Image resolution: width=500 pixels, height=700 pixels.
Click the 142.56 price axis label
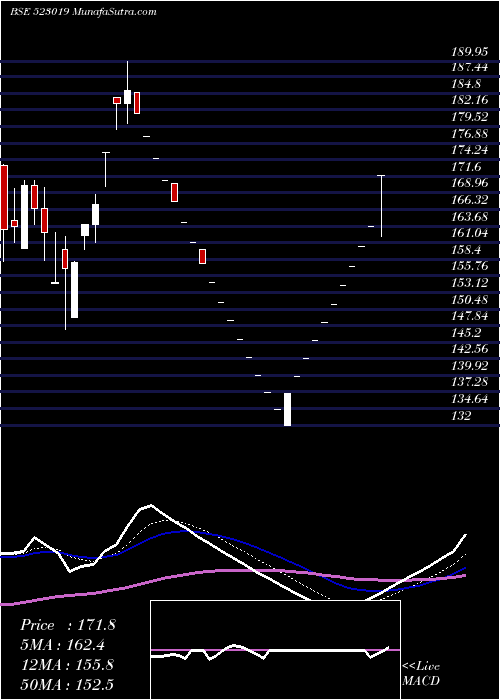[469, 349]
